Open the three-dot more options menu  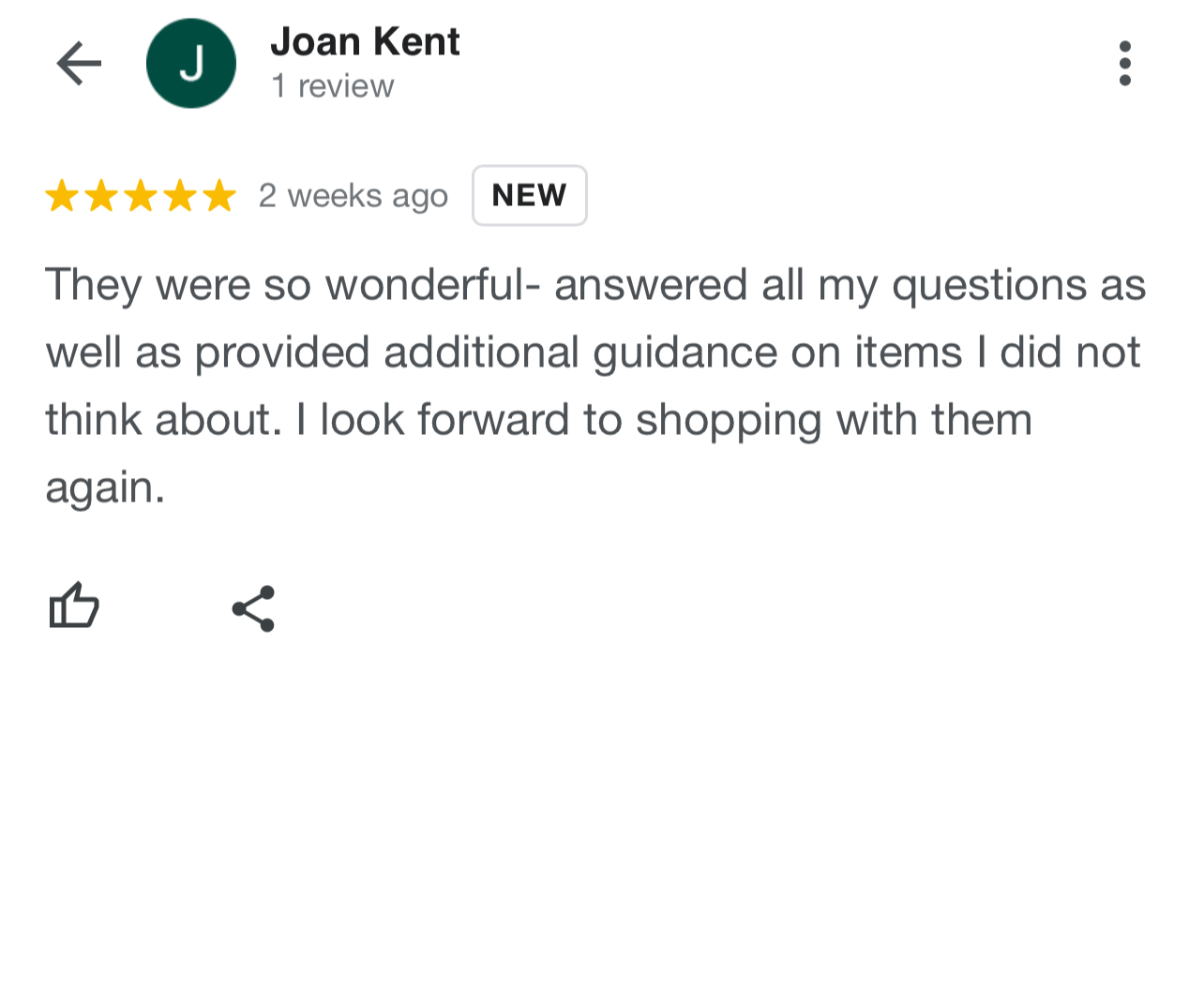click(1124, 64)
